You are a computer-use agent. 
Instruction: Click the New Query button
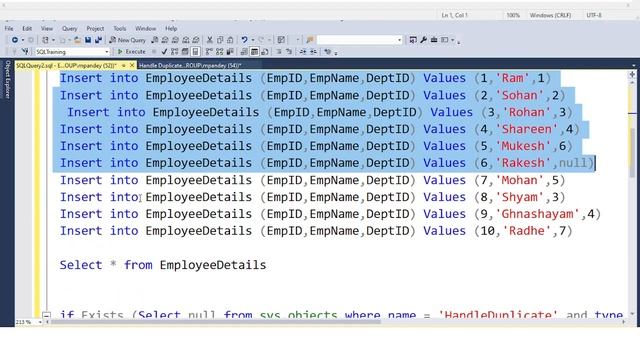[127, 40]
